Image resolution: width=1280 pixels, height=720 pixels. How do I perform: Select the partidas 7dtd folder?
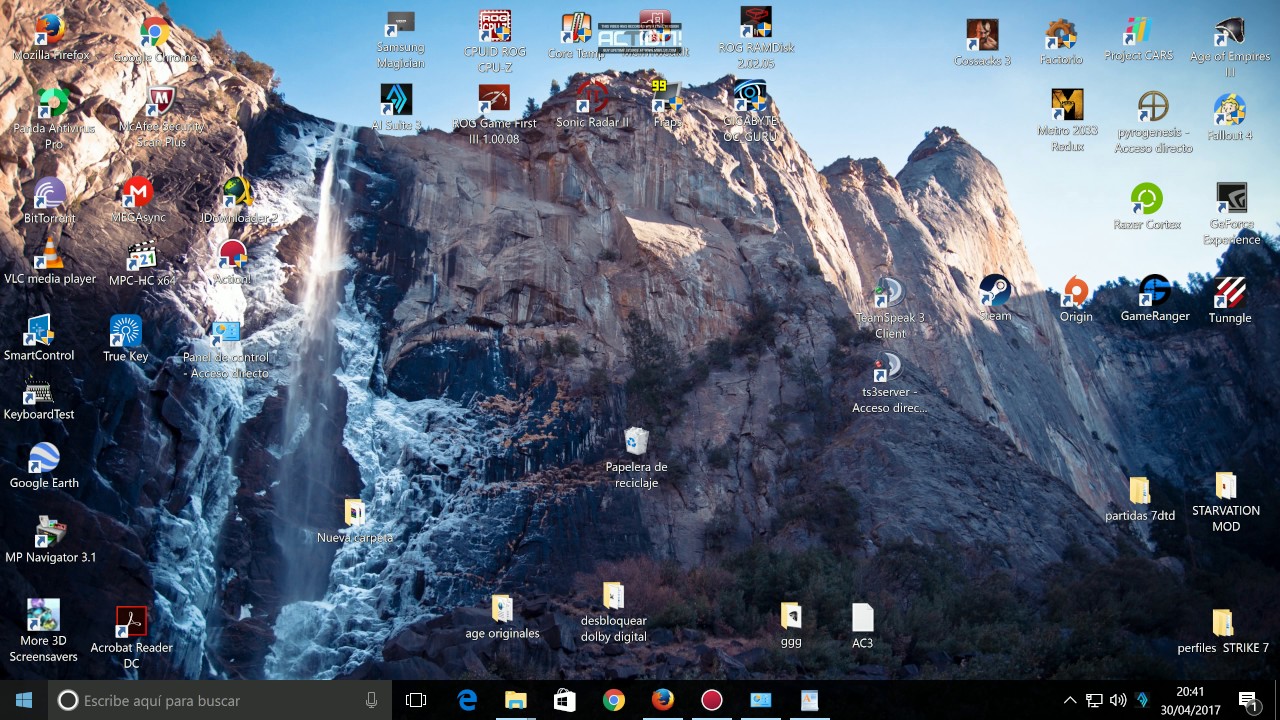click(1140, 500)
